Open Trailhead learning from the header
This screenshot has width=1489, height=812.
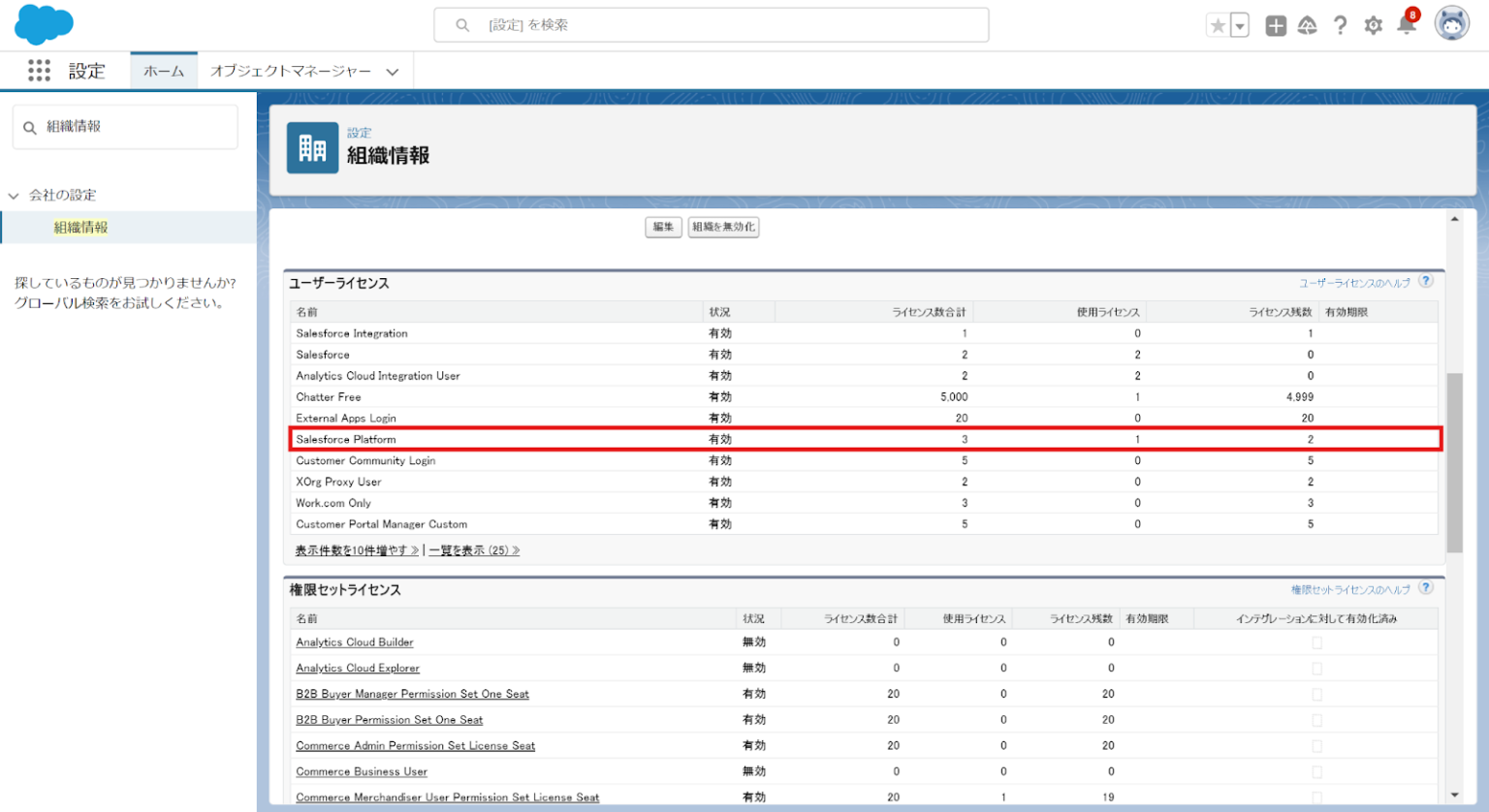coord(1308,24)
